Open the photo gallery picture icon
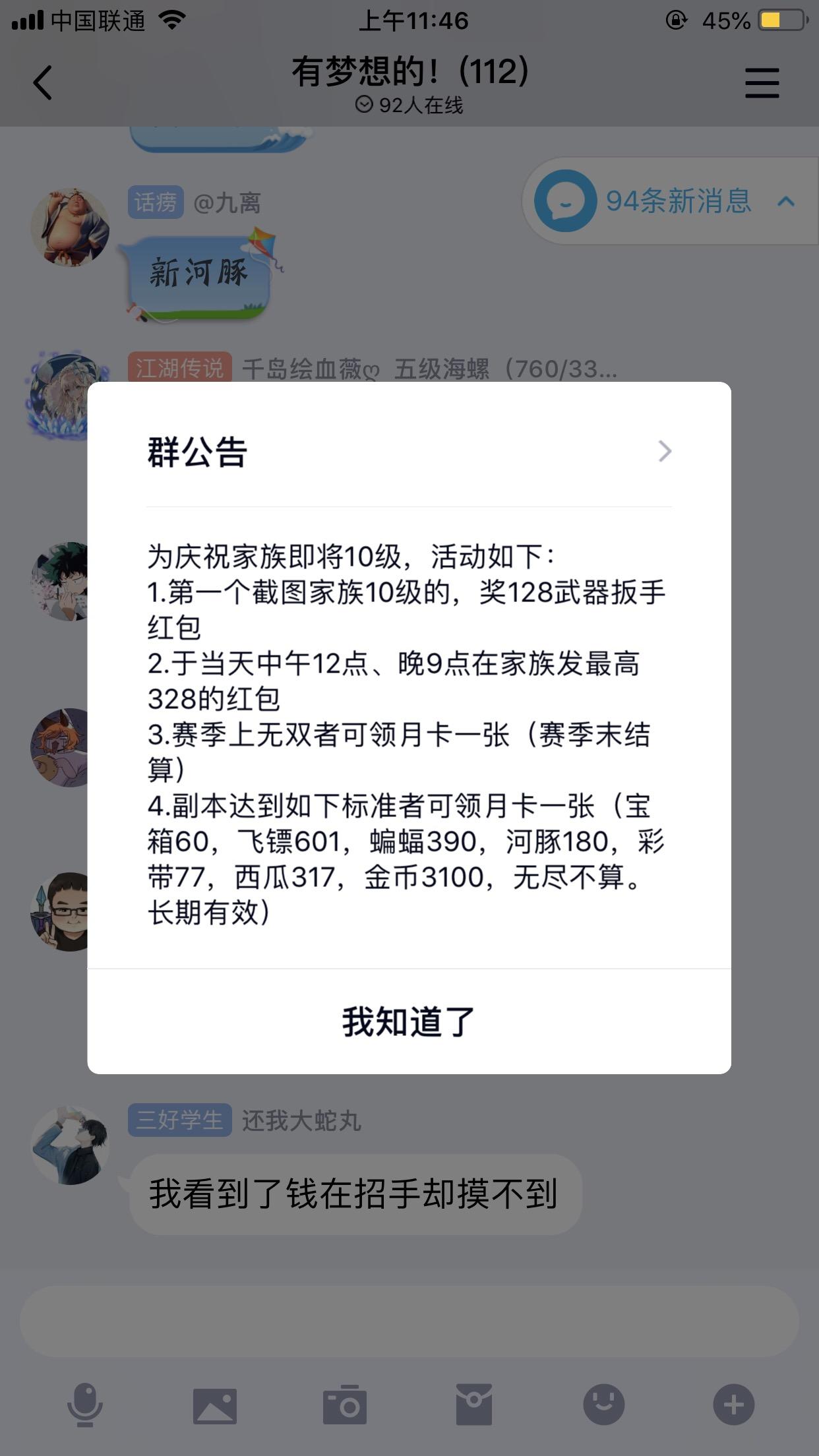 tap(215, 1406)
